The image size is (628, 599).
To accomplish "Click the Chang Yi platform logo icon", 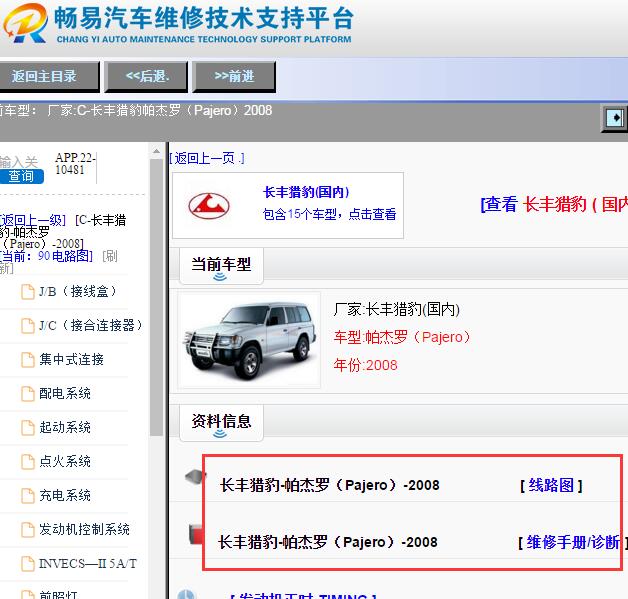I will point(26,23).
